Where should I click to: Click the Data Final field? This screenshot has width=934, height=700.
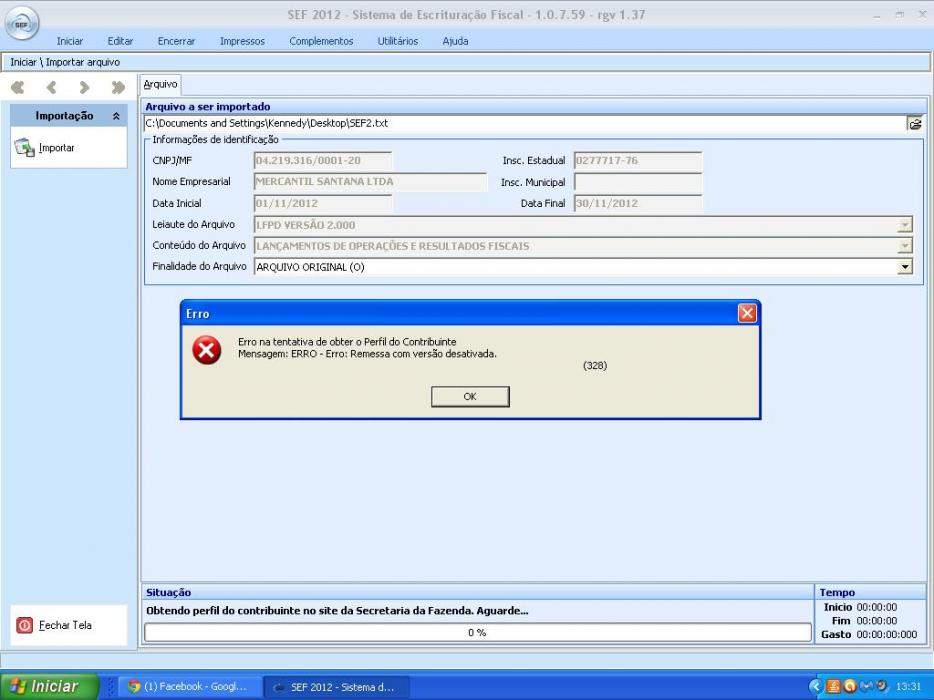pyautogui.click(x=638, y=203)
